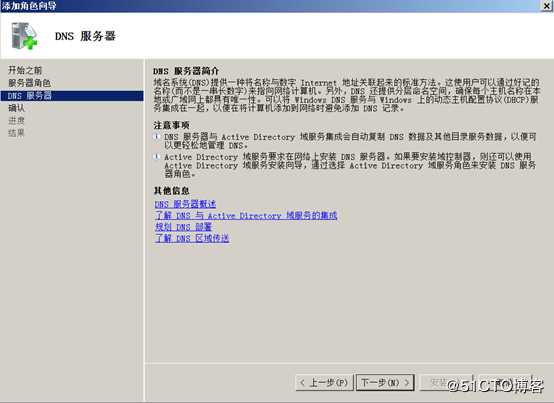Click the DNS server role icon in header
Viewport: 554px width, 403px height.
pos(24,36)
